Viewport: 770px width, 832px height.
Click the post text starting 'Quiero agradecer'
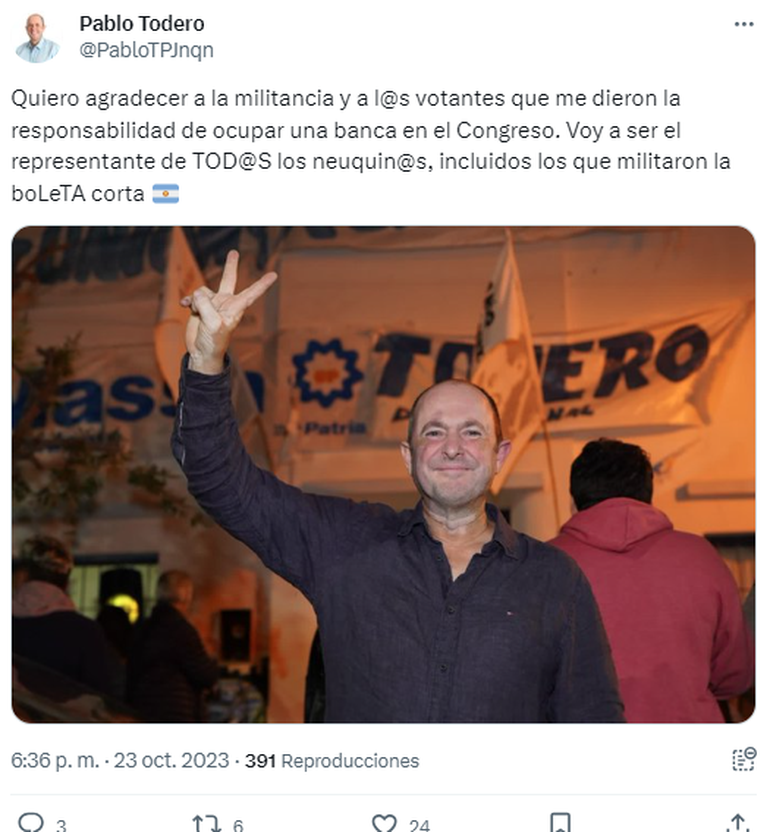pos(371,146)
